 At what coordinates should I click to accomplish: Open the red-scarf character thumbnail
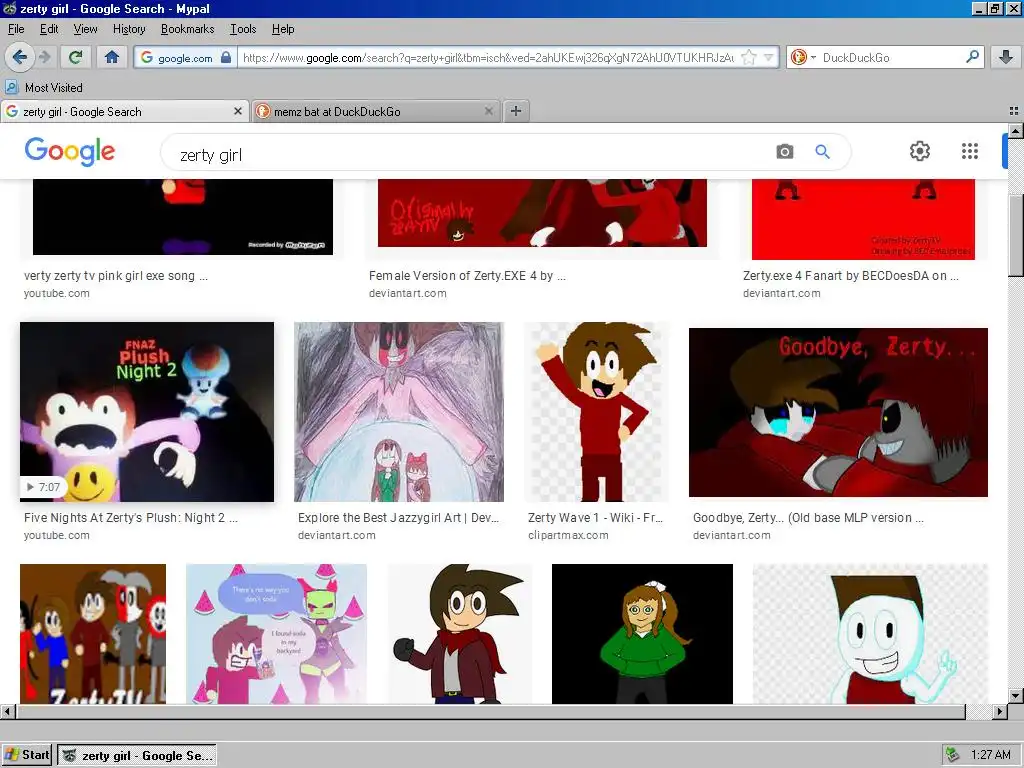[460, 634]
